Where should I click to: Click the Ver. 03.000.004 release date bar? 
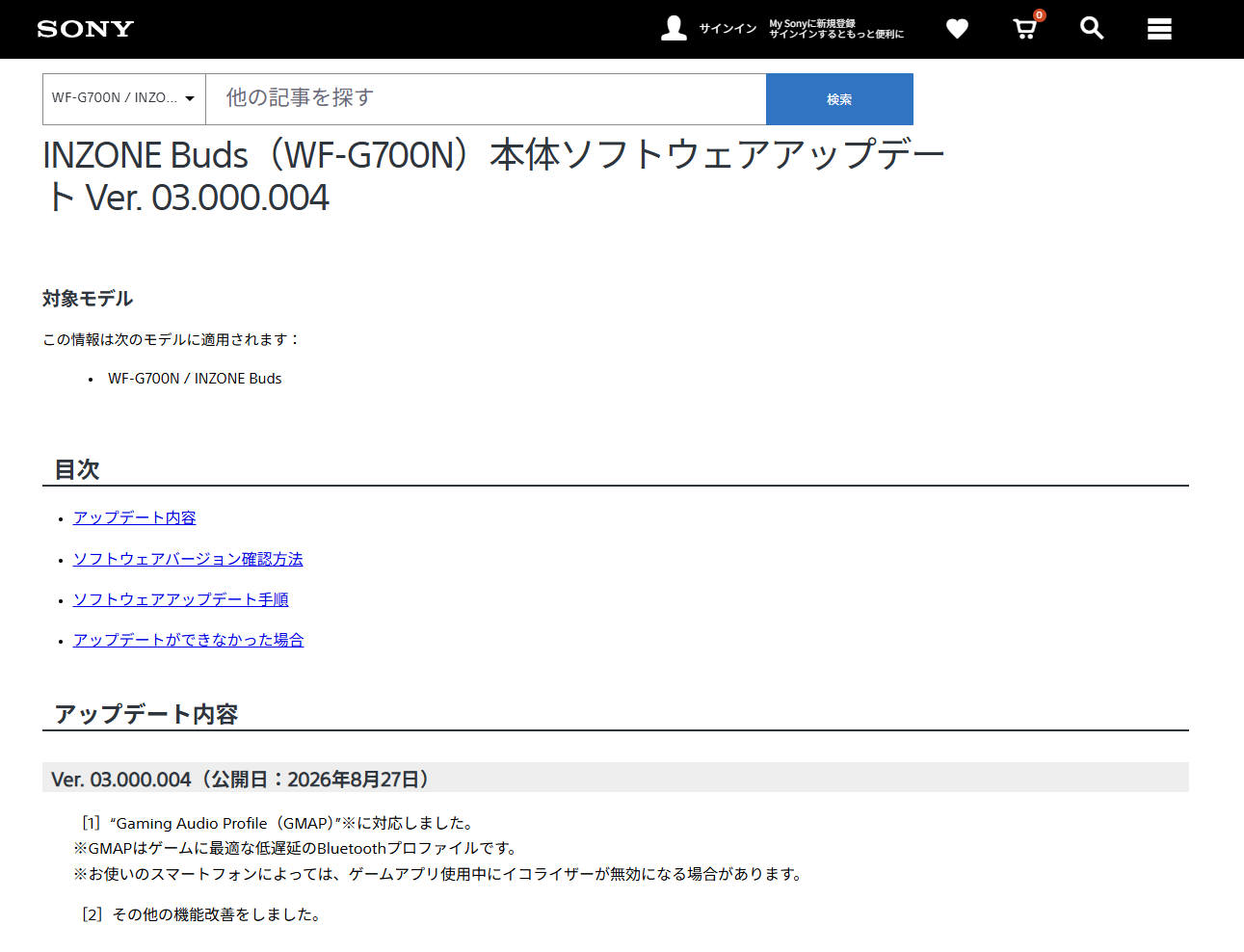pyautogui.click(x=616, y=778)
